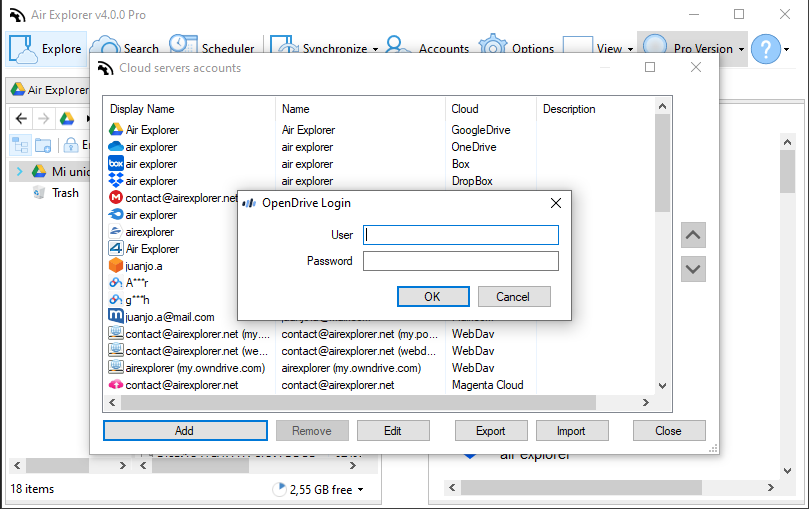Select the airexplorer account icon in the list
The image size is (809, 509).
point(116,232)
